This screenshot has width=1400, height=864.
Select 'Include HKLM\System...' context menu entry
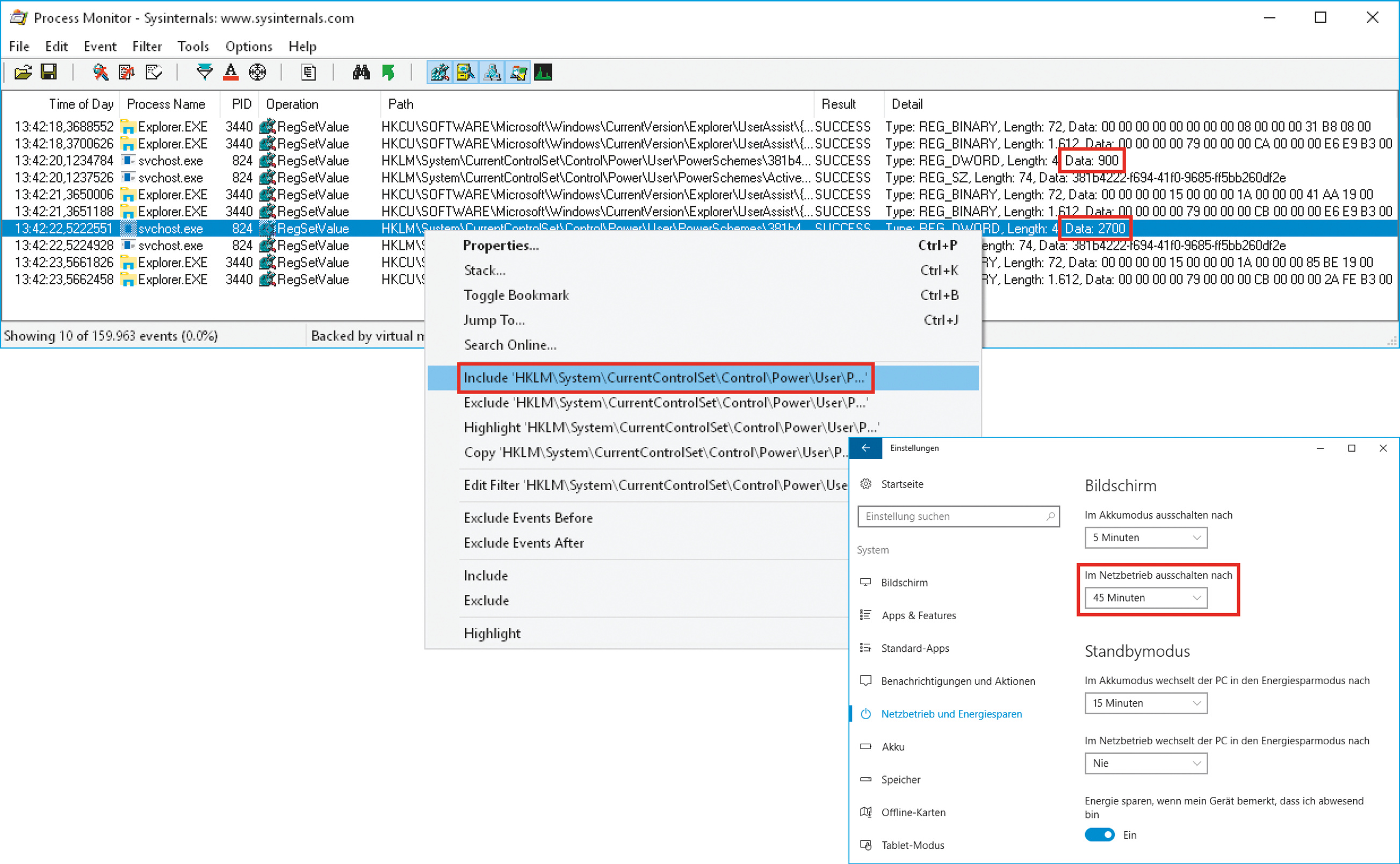tap(664, 377)
